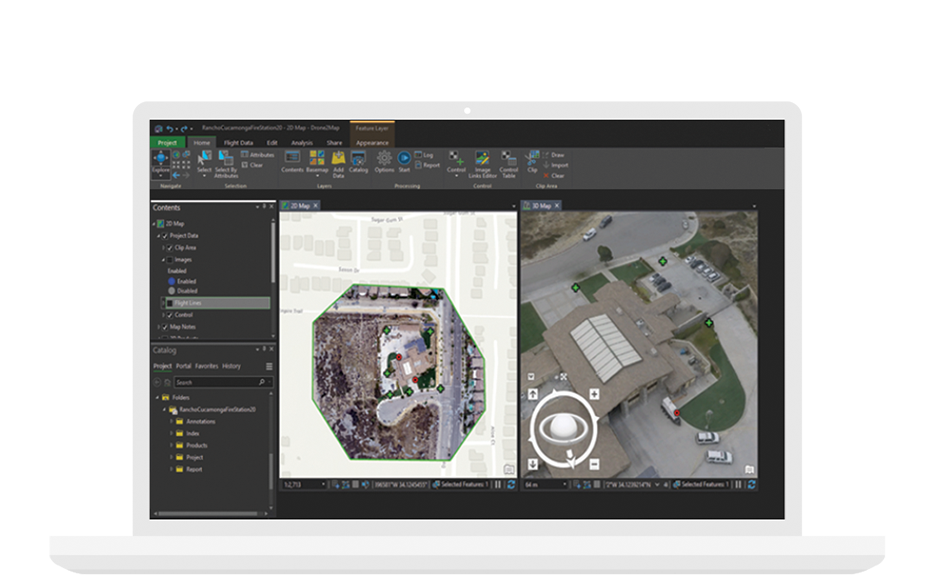940x575 pixels.
Task: Open the Control Table
Action: tap(509, 160)
